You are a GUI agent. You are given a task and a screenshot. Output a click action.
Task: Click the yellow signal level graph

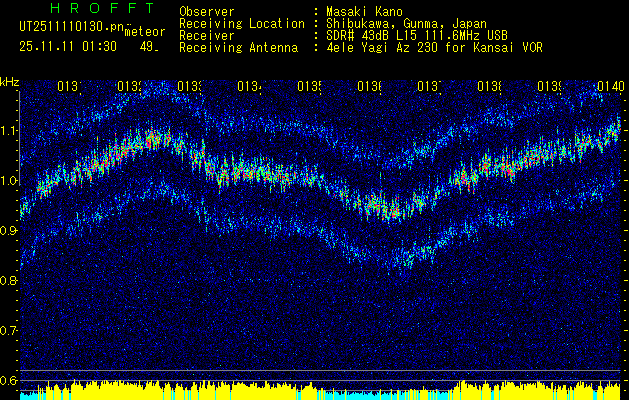click(x=320, y=388)
